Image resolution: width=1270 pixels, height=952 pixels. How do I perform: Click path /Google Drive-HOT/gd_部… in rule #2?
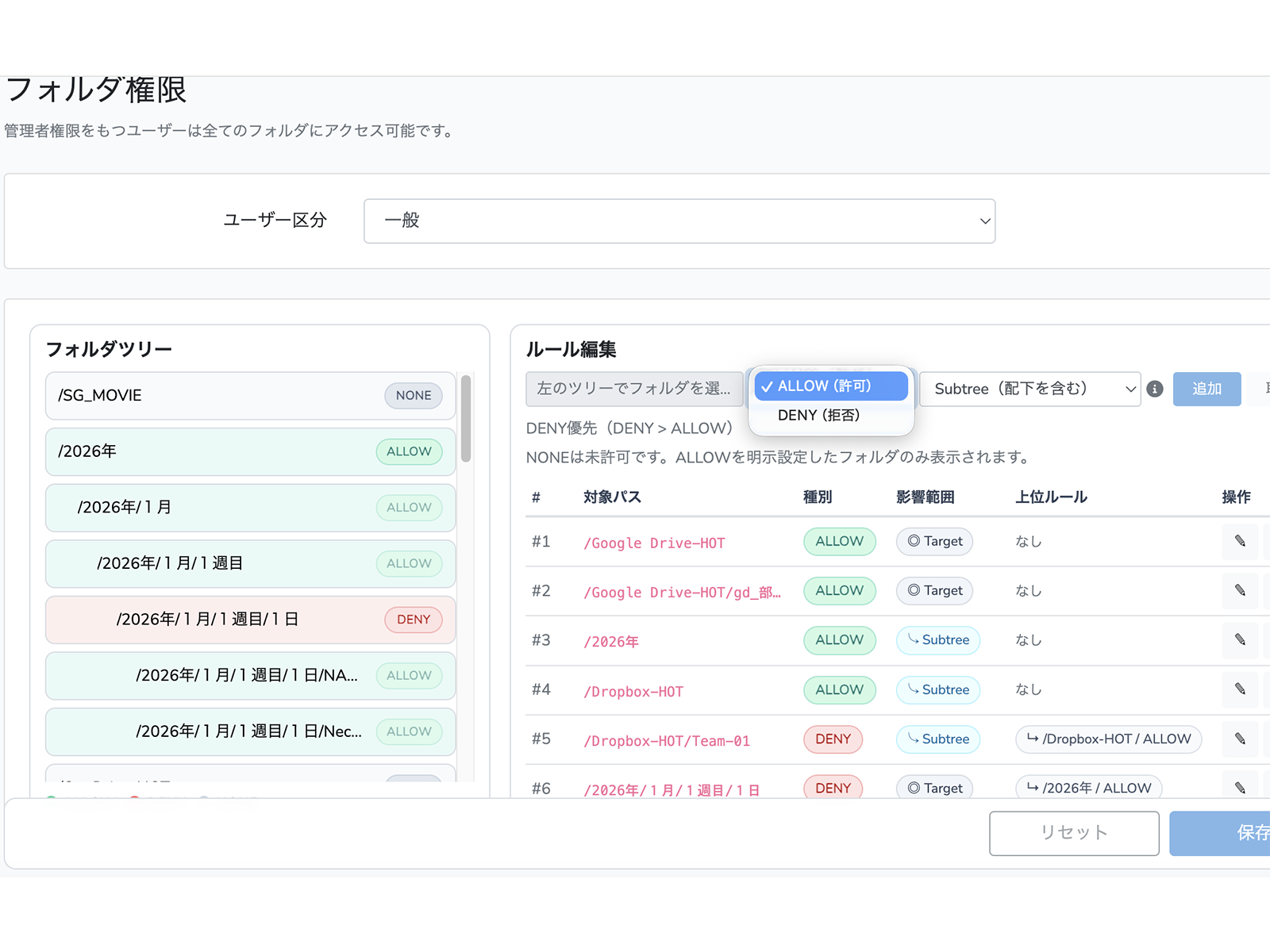click(x=682, y=592)
